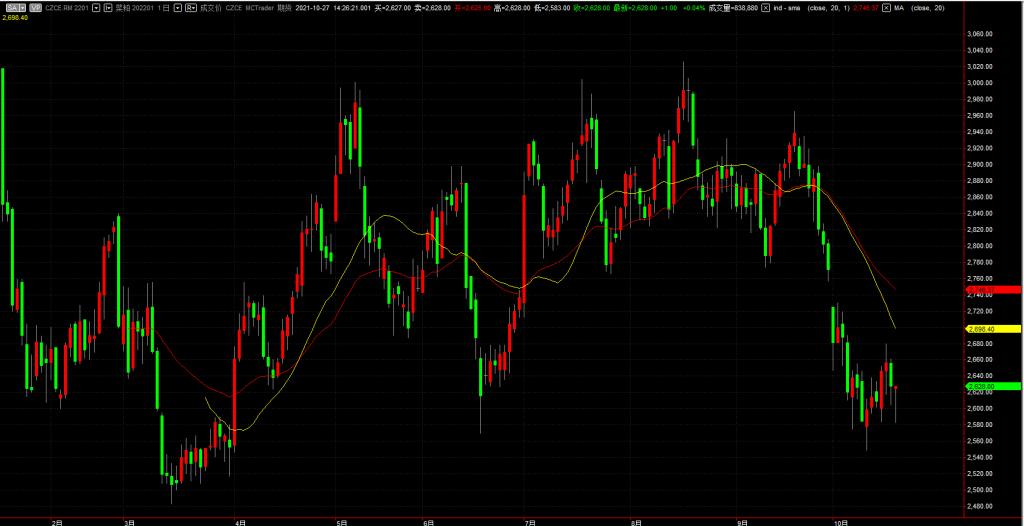
Task: Click the red 2,746.37 price tag on the axis
Action: click(993, 289)
